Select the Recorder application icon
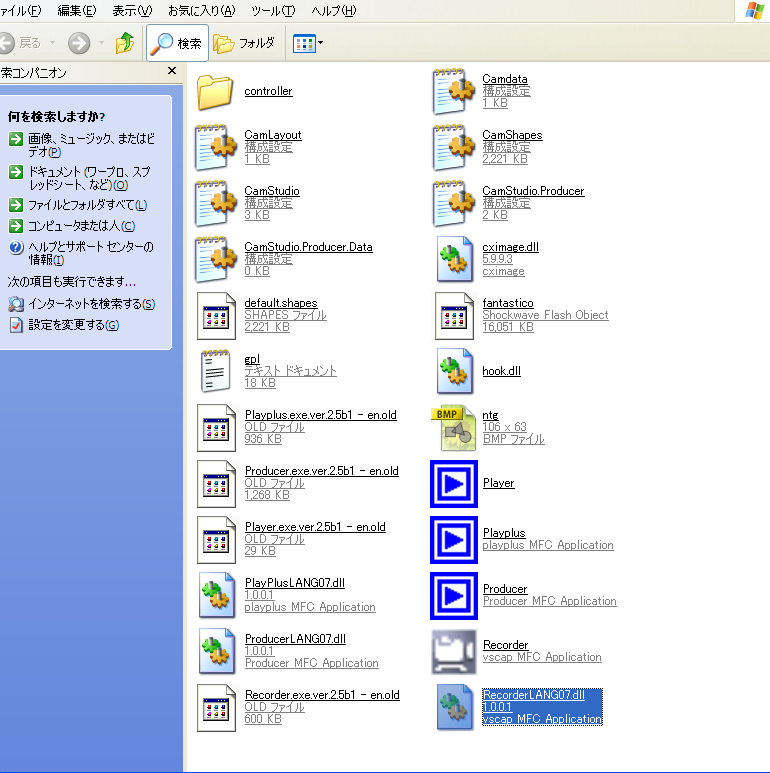770x773 pixels. tap(454, 652)
